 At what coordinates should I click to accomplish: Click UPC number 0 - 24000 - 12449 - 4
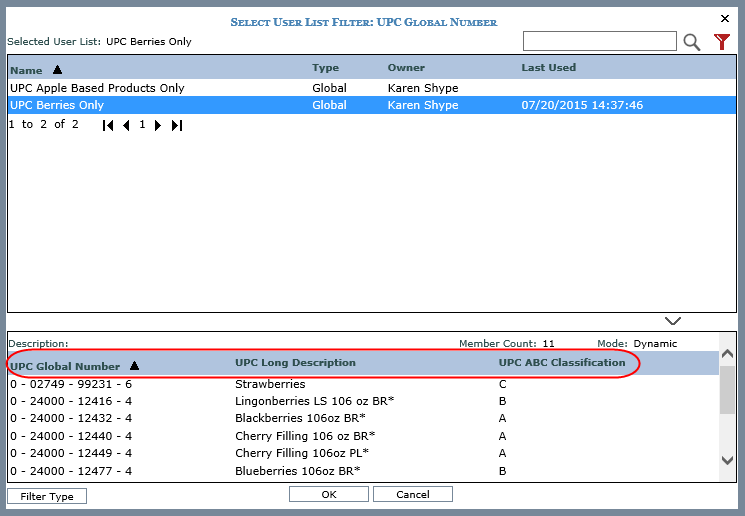[x=71, y=453]
